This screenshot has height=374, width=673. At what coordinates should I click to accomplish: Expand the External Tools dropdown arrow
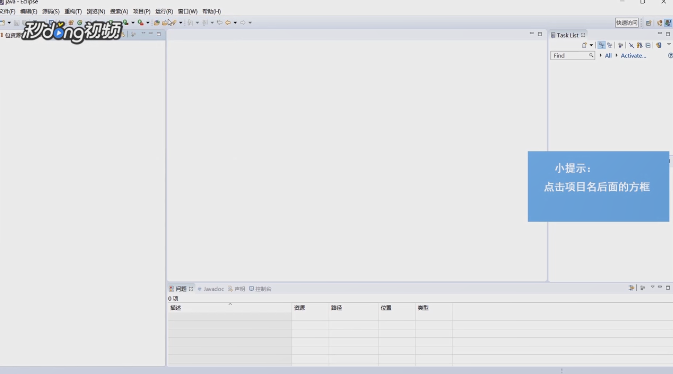[x=148, y=23]
